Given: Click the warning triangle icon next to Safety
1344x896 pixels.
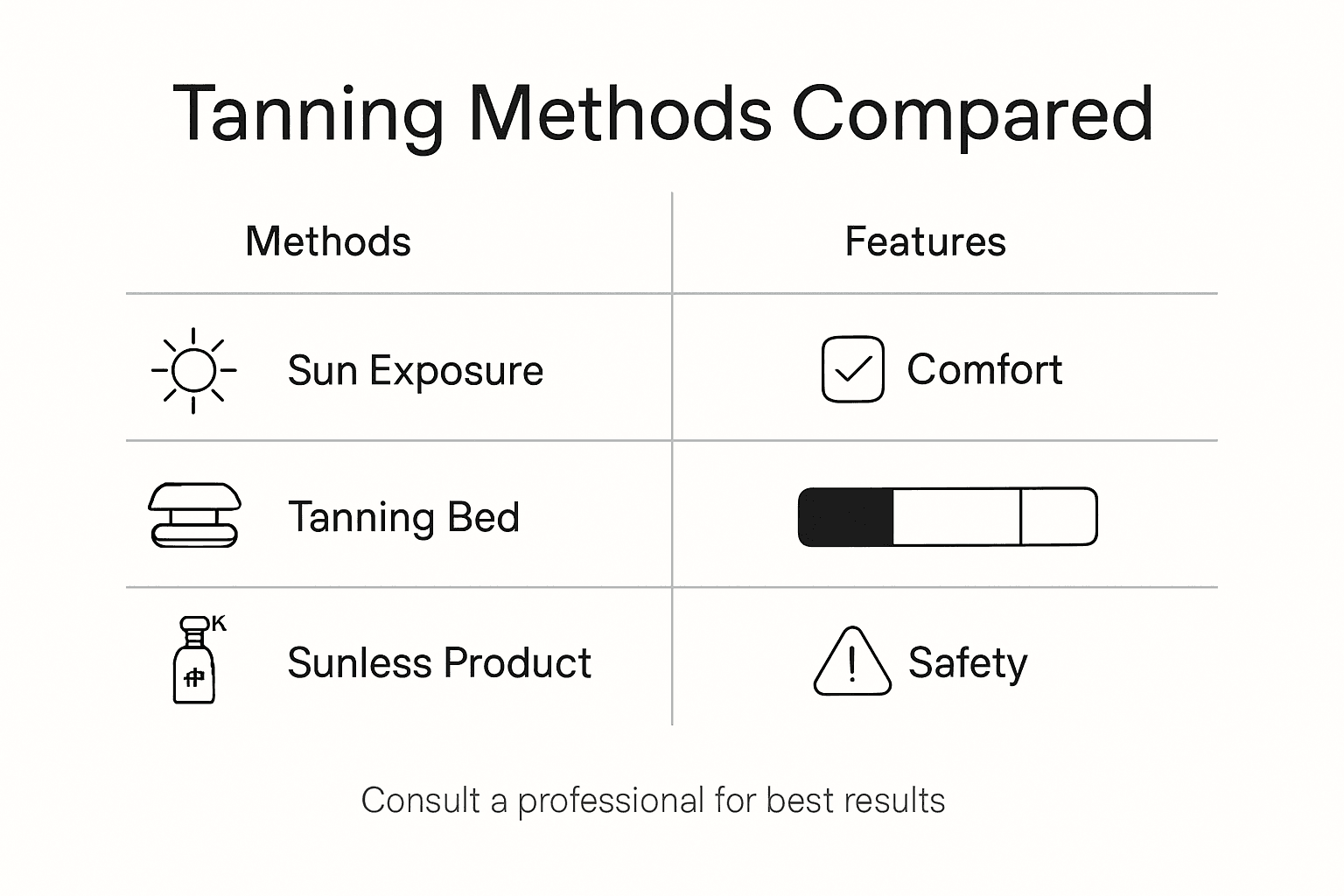Looking at the screenshot, I should click(852, 662).
